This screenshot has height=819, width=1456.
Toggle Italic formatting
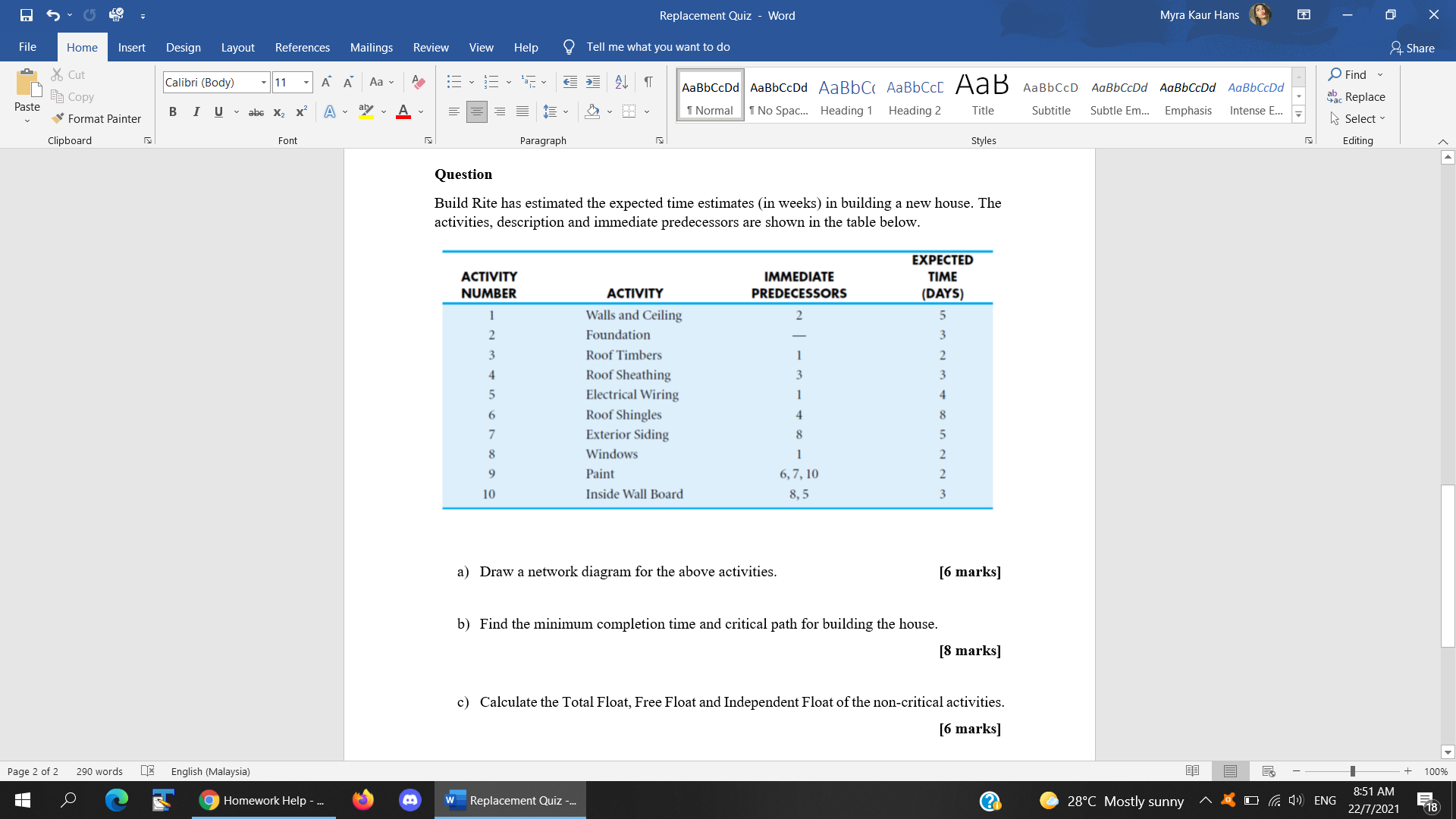[x=196, y=111]
